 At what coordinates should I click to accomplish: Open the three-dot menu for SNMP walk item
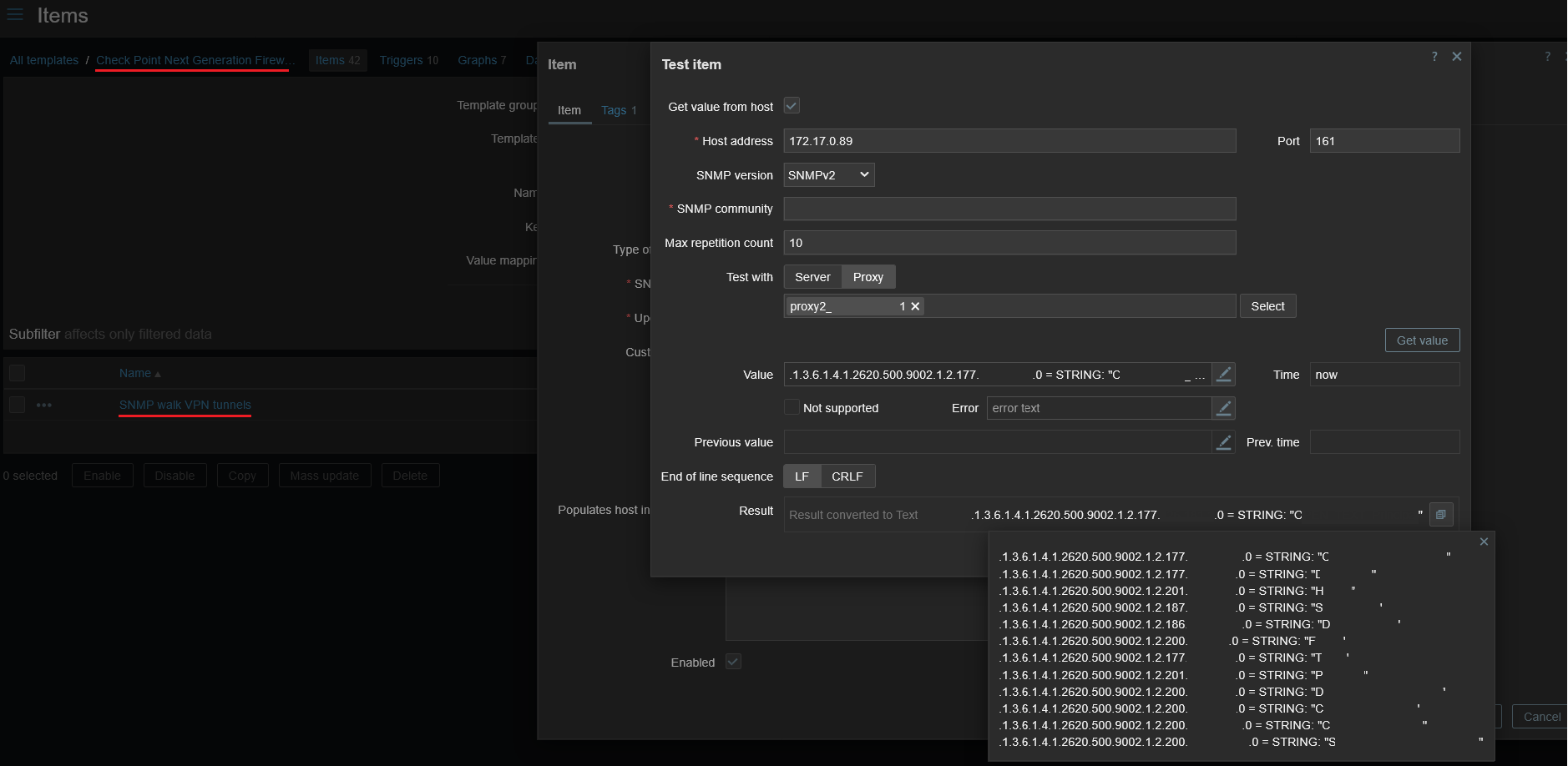pyautogui.click(x=44, y=406)
